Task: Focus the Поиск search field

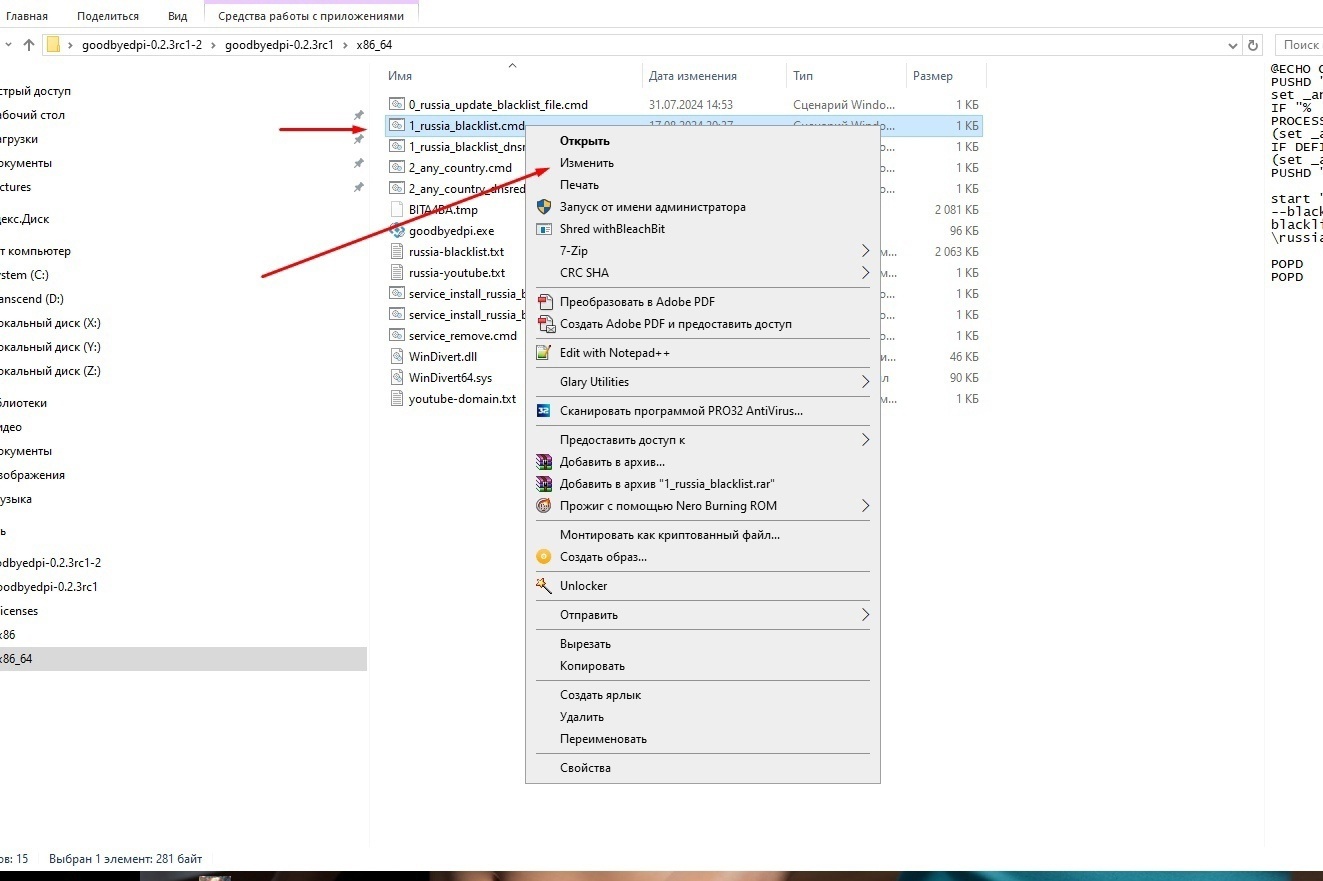Action: pyautogui.click(x=1300, y=45)
